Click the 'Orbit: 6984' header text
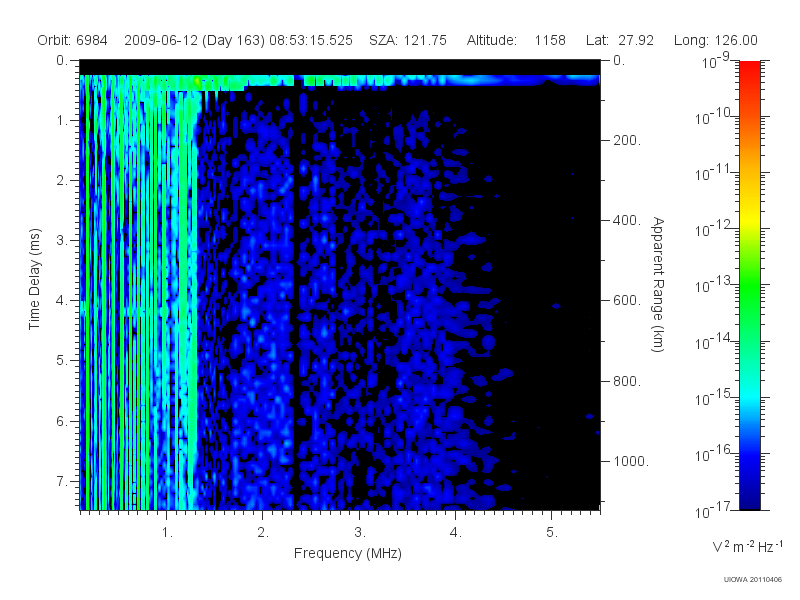800x600 pixels. (72, 40)
